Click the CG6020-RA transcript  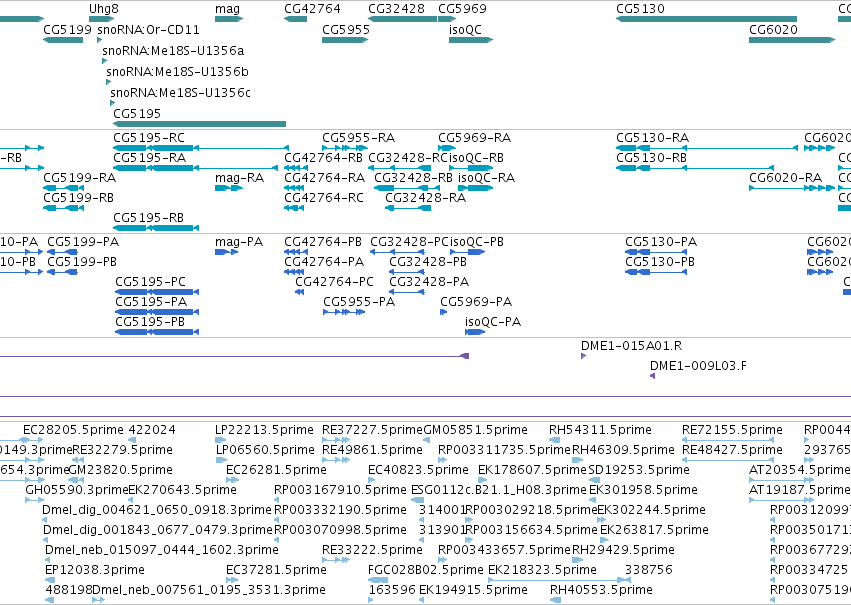coord(792,188)
